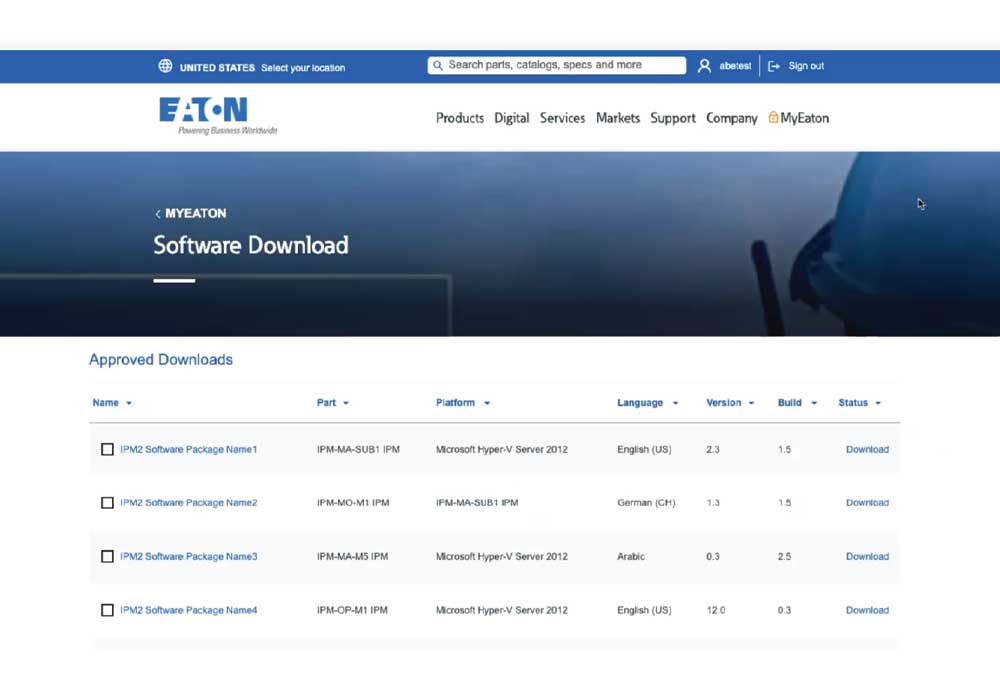Sort by the Status column arrow
This screenshot has width=1000, height=700.
[878, 403]
